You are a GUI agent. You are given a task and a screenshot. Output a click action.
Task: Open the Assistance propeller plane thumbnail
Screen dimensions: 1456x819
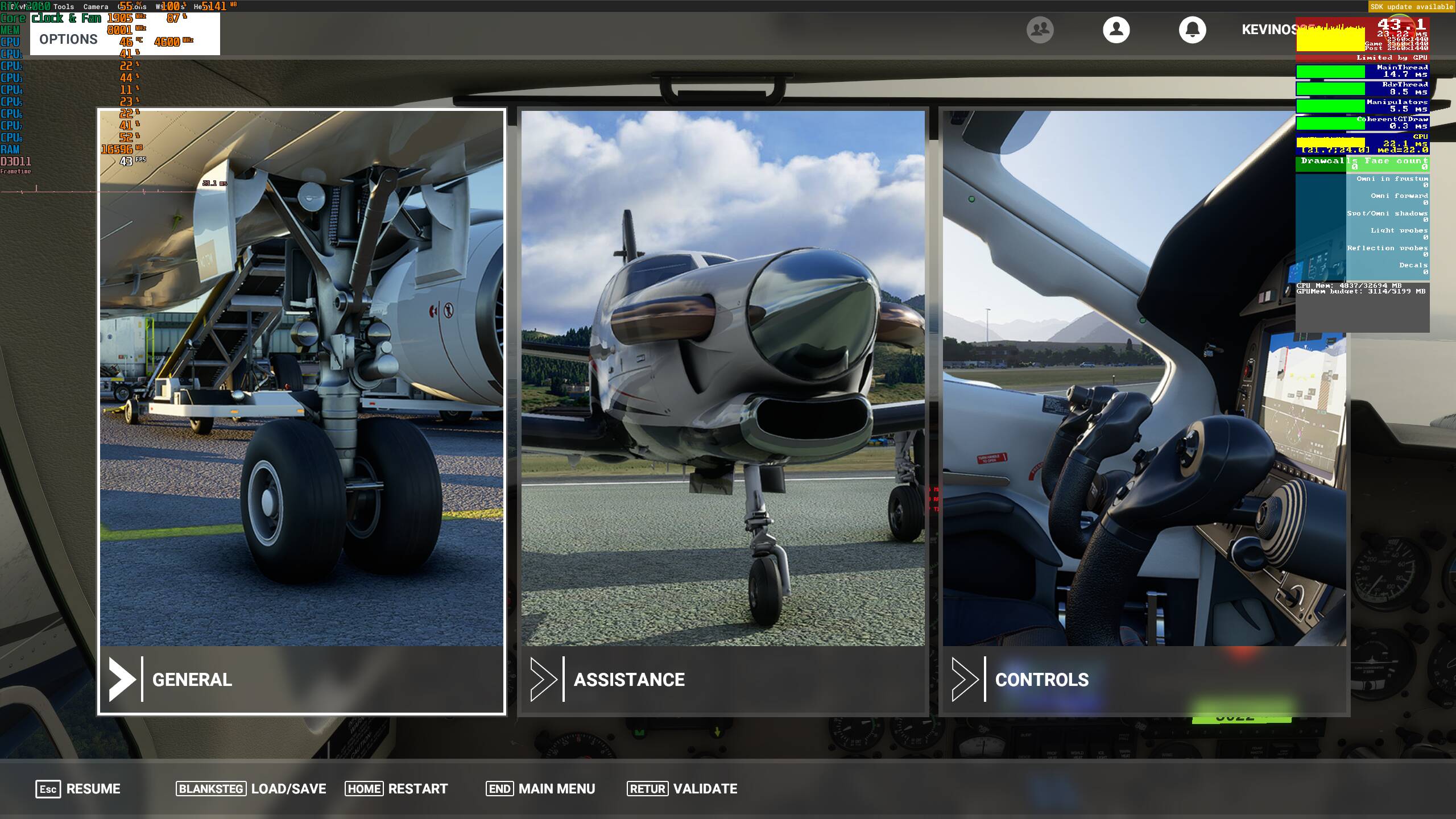click(723, 378)
